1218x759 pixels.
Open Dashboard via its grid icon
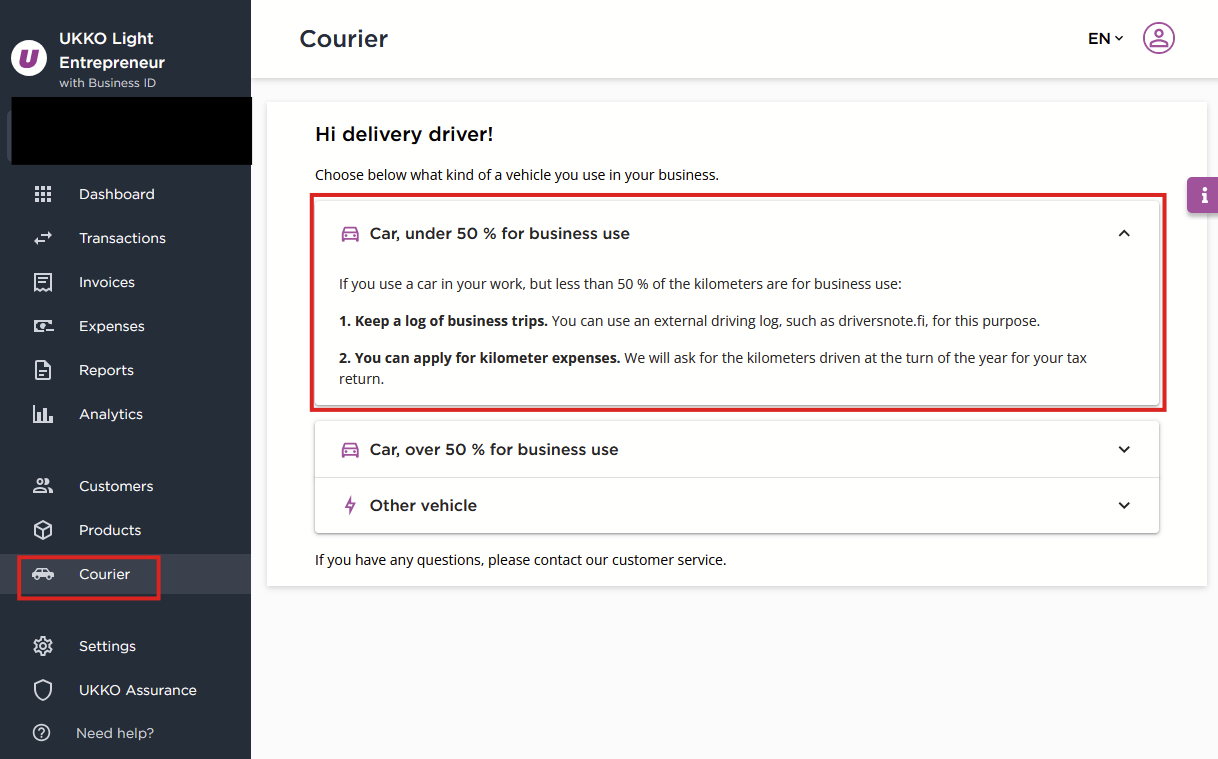click(x=42, y=194)
